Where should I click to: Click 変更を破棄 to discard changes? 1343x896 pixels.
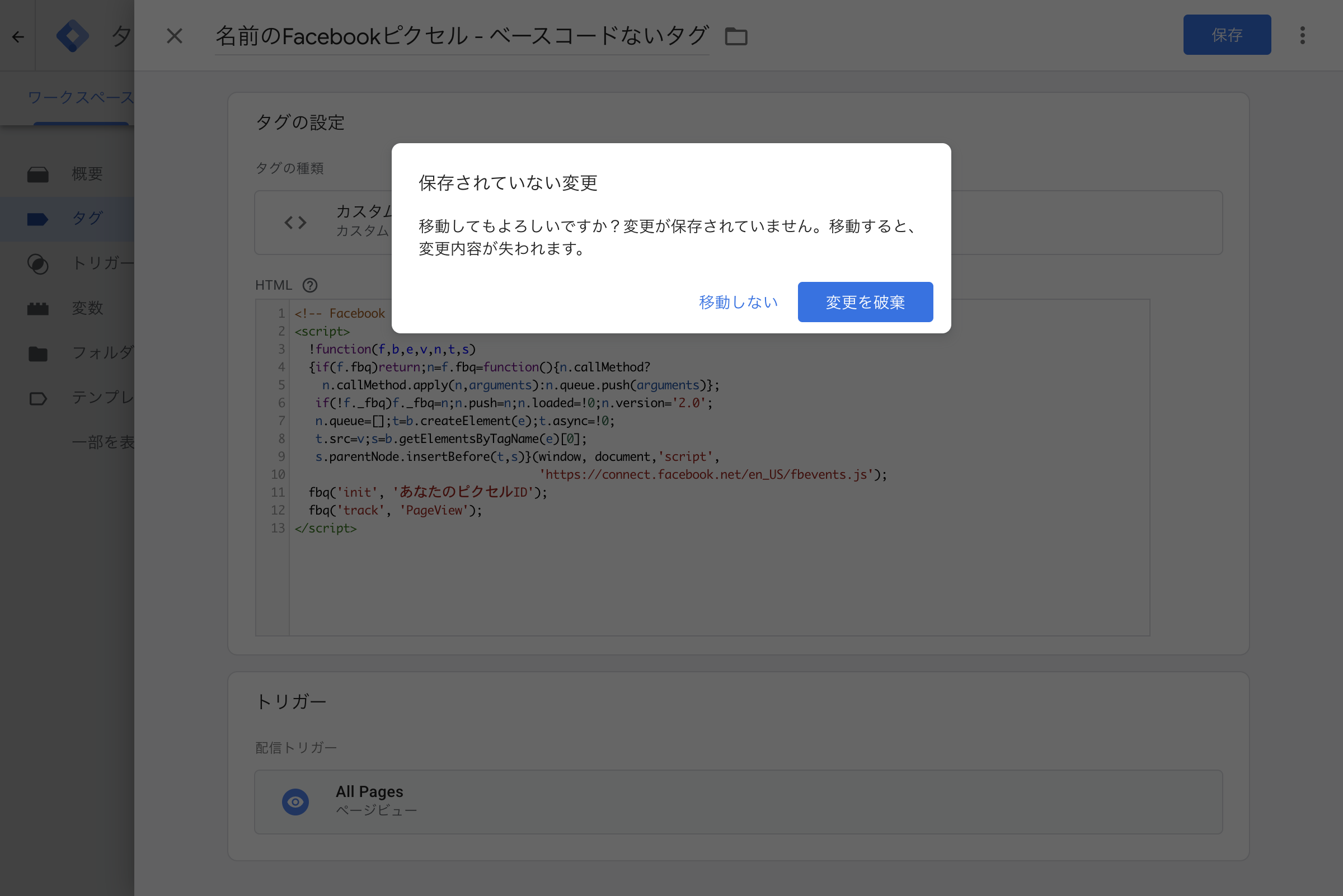(865, 301)
